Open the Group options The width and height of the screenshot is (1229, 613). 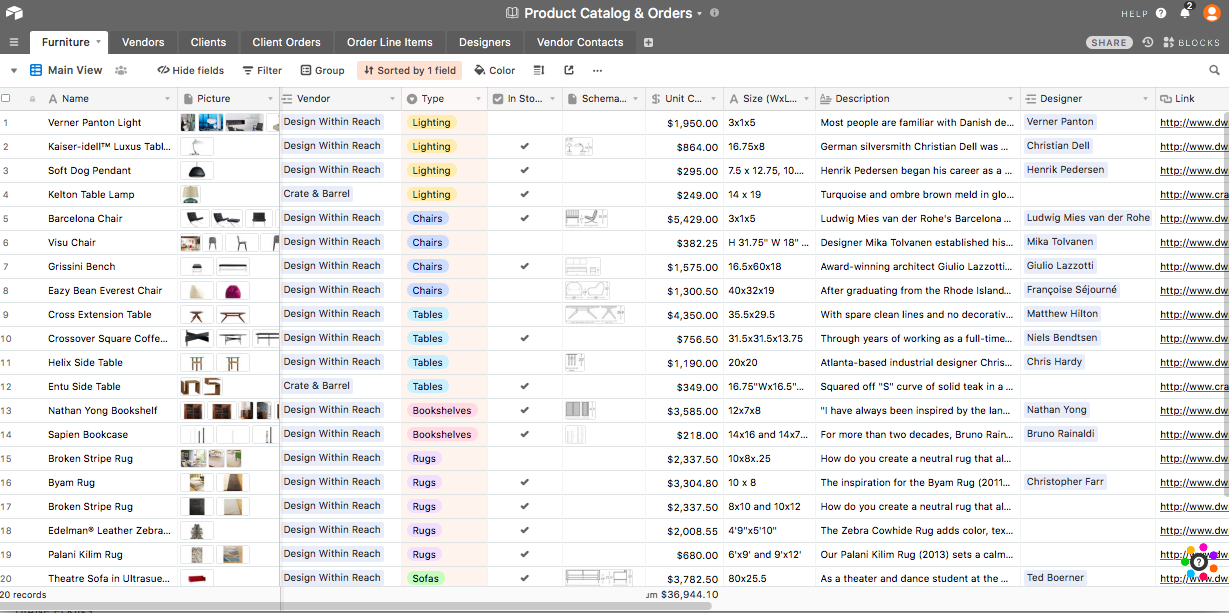point(322,70)
